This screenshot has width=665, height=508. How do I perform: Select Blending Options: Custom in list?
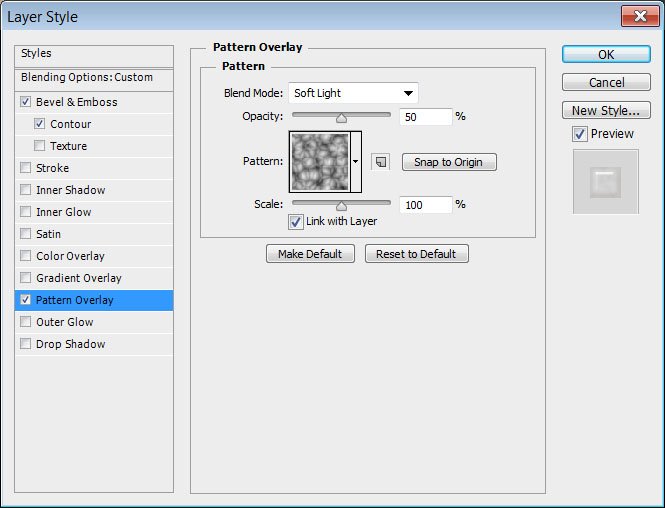tap(87, 77)
